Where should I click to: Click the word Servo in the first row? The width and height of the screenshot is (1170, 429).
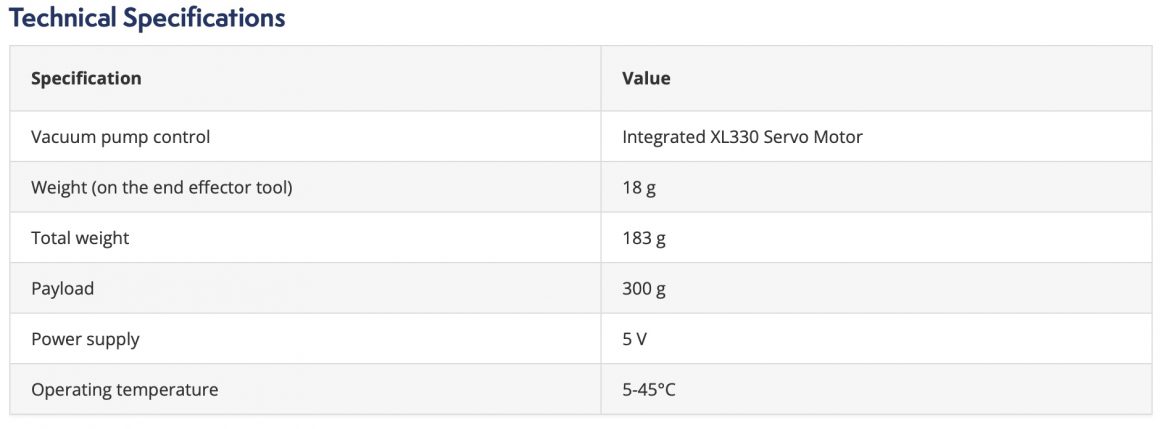[788, 137]
